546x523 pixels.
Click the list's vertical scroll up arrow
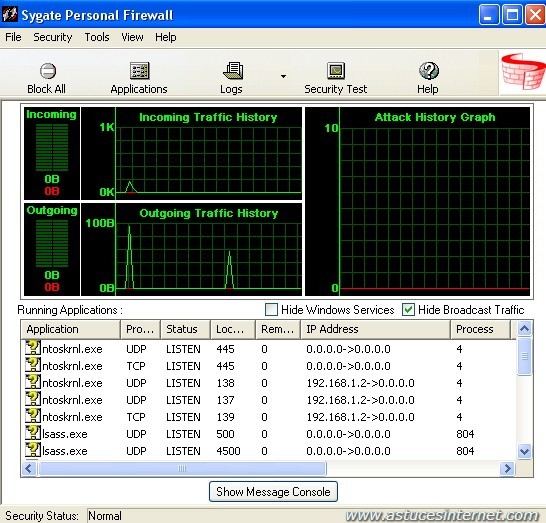(x=524, y=329)
